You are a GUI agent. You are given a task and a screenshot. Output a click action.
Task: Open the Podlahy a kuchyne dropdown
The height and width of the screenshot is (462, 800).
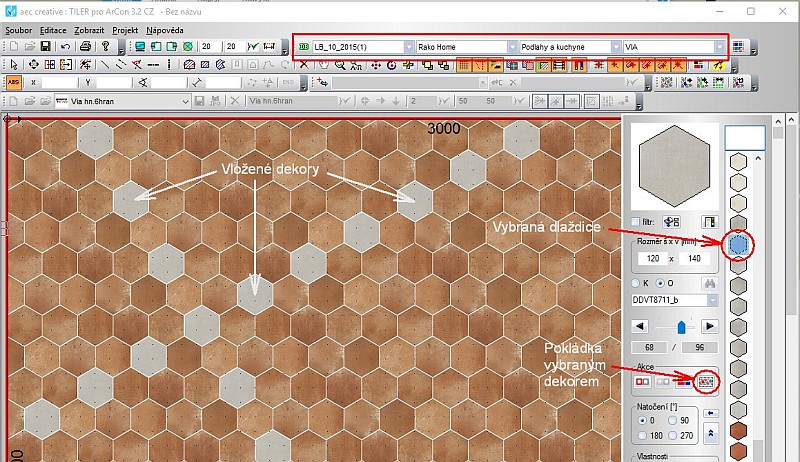click(616, 47)
